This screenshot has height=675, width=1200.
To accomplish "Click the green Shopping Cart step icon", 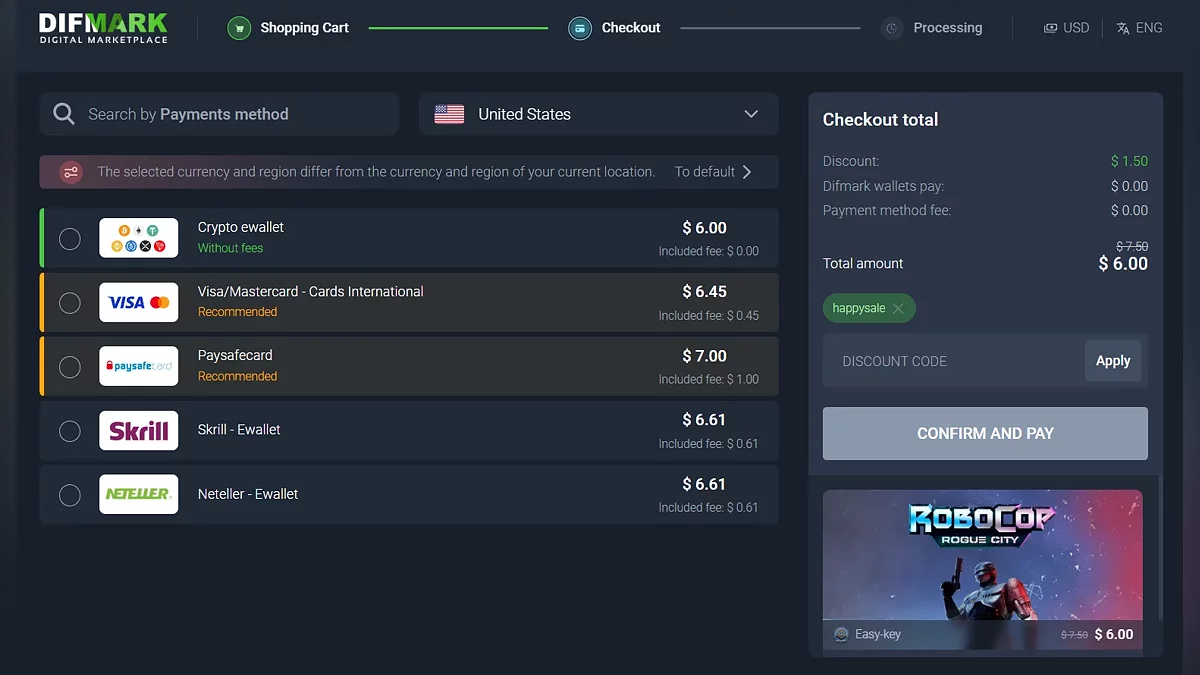I will tap(238, 28).
